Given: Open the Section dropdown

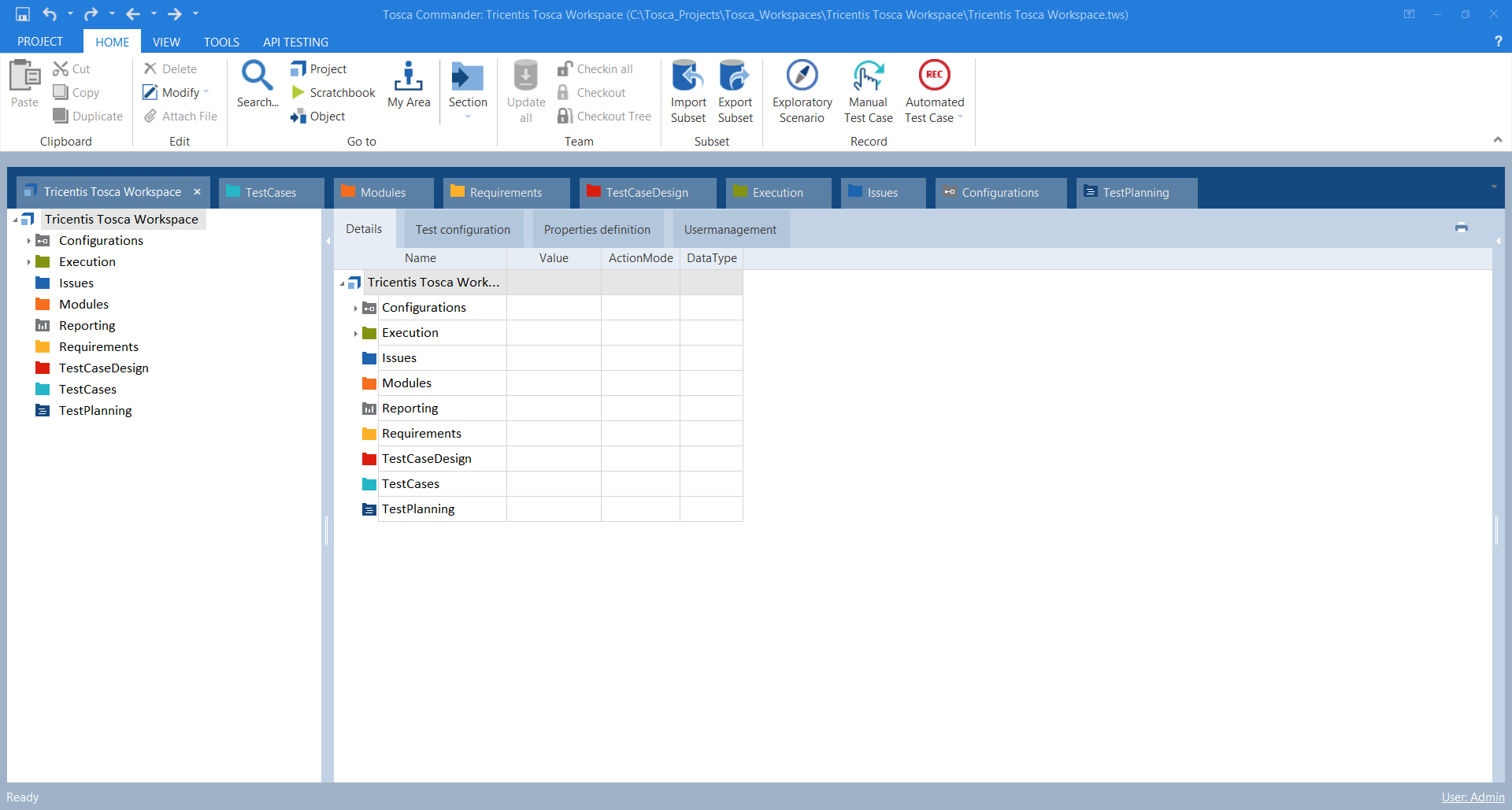Looking at the screenshot, I should [x=468, y=117].
